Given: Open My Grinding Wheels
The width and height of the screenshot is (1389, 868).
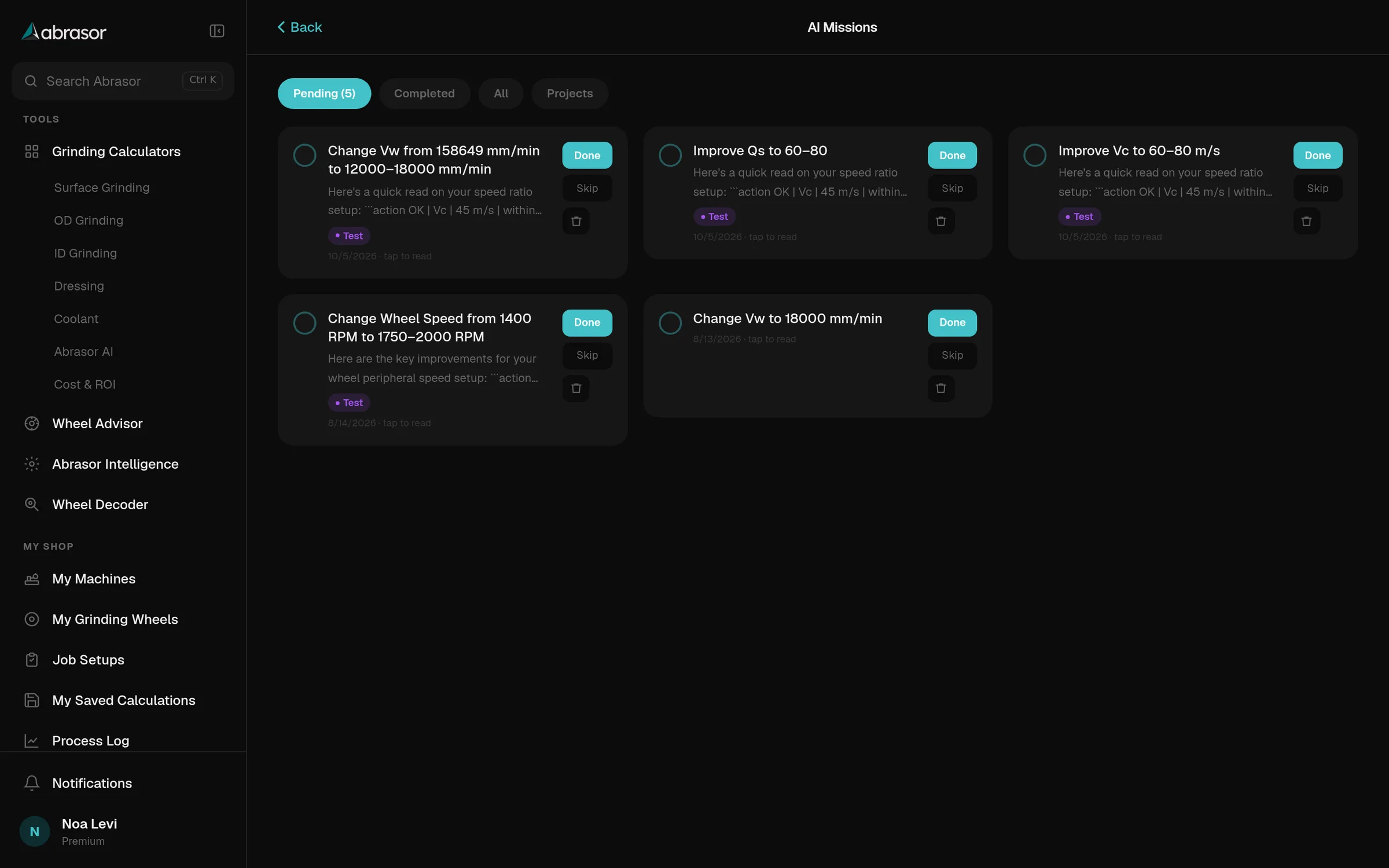Looking at the screenshot, I should (123, 619).
